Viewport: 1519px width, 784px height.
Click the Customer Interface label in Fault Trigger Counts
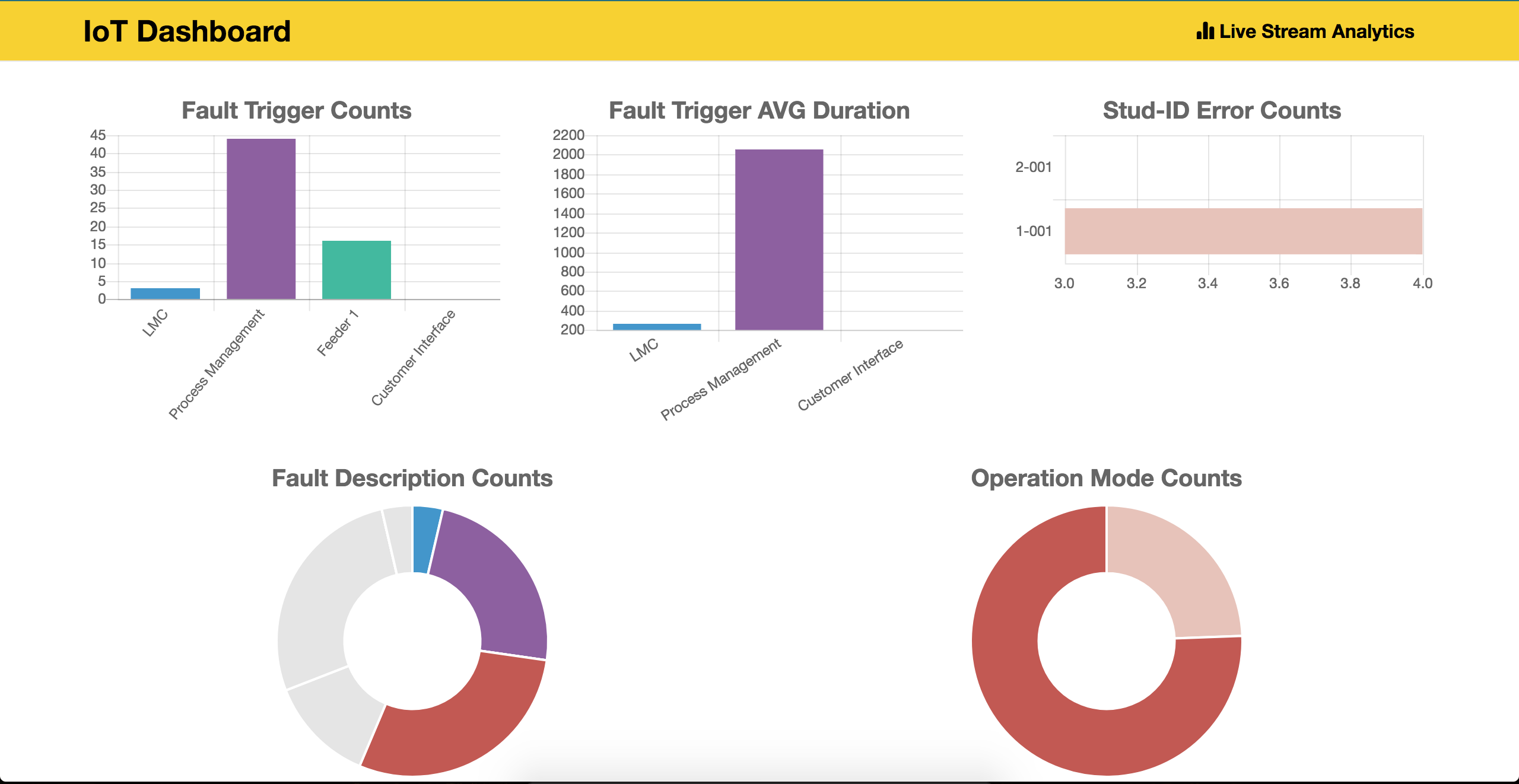(x=413, y=358)
